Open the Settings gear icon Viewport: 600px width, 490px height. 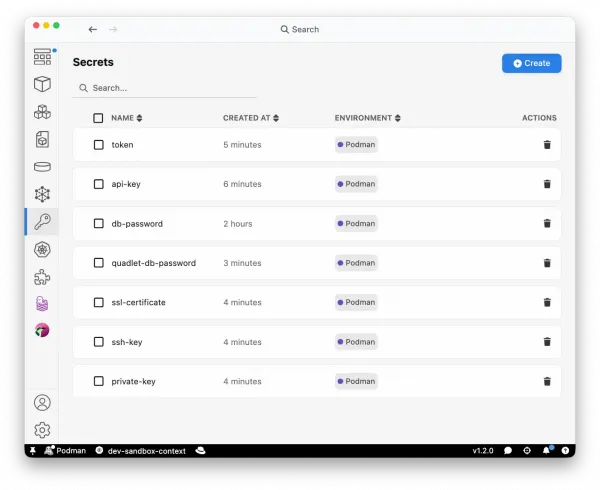point(42,430)
